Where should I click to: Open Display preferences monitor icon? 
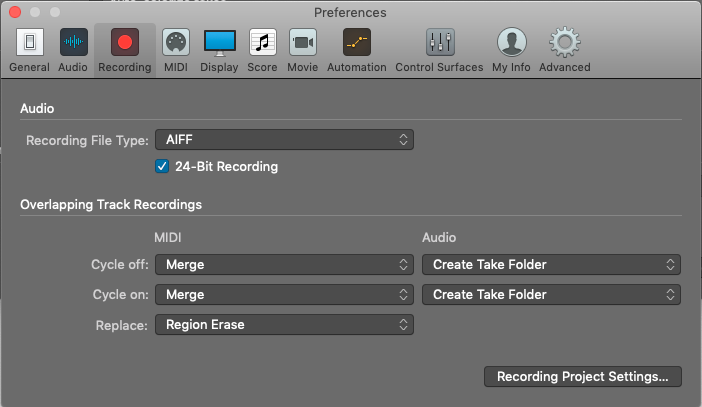(x=219, y=44)
